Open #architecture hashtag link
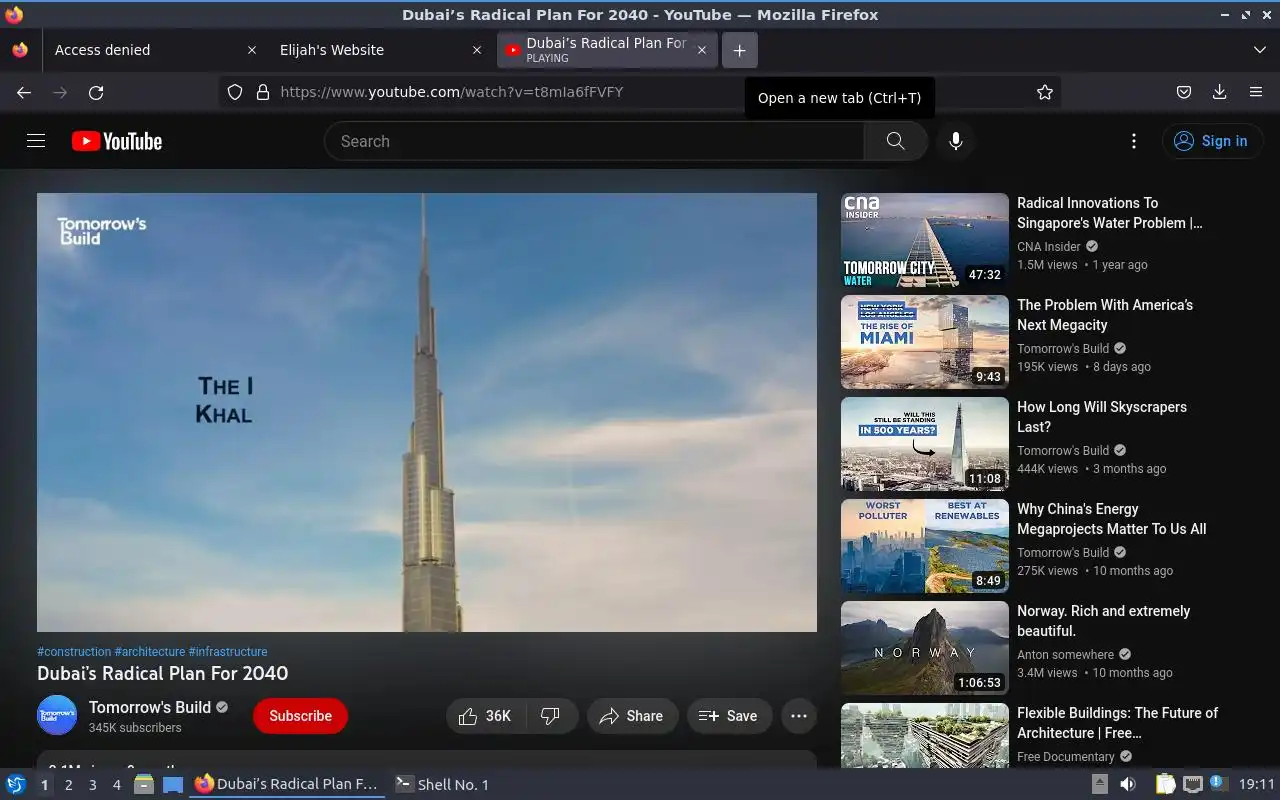The width and height of the screenshot is (1280, 800). [150, 651]
